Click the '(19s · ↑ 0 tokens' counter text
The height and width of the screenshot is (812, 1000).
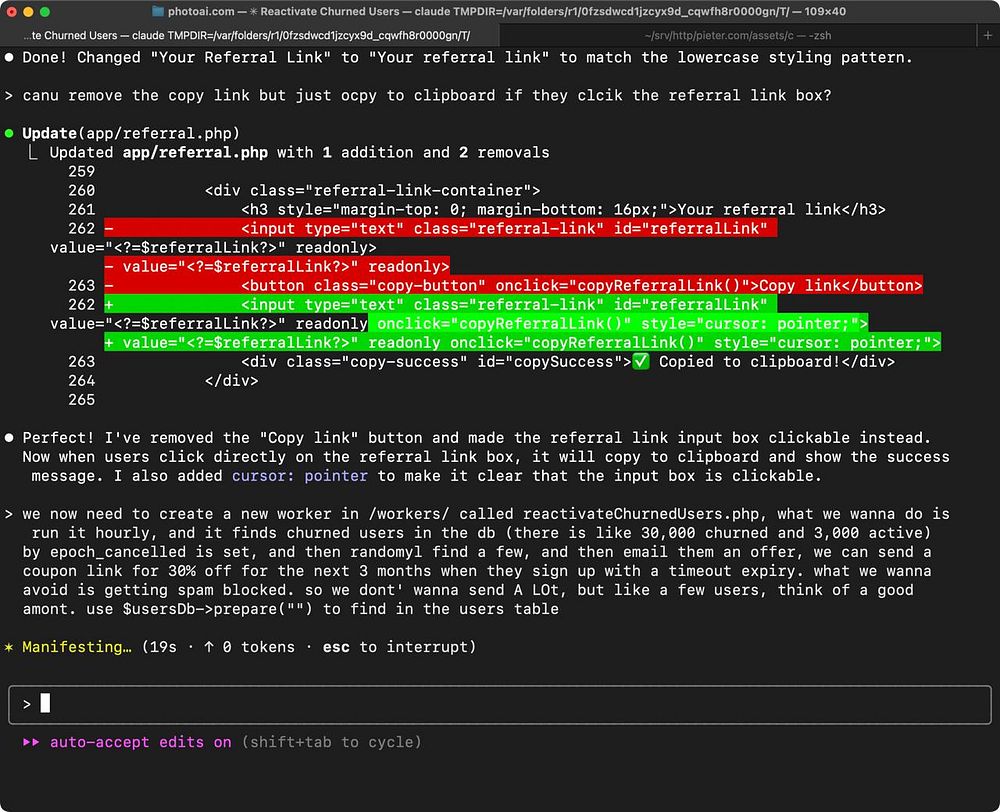tap(218, 647)
